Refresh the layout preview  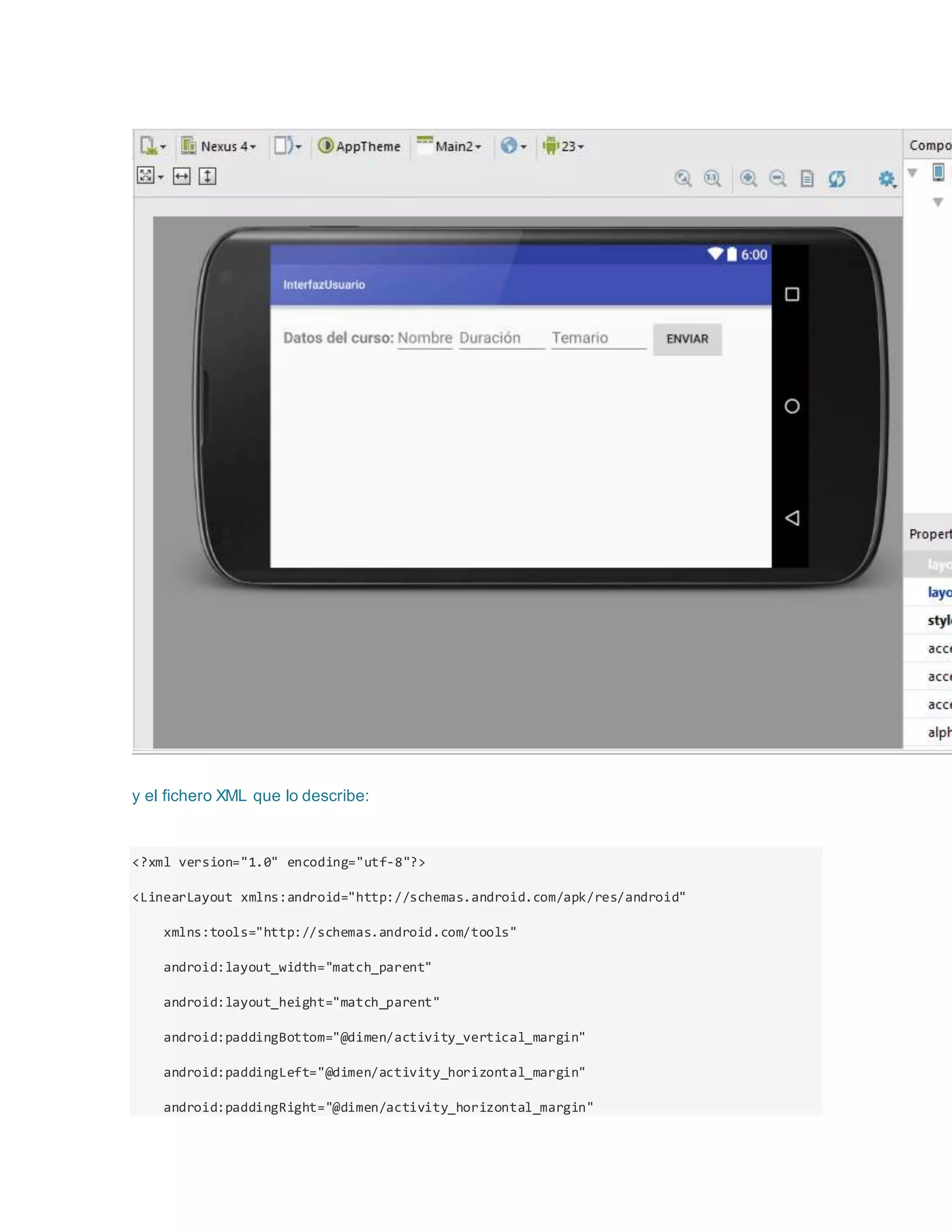(x=837, y=179)
